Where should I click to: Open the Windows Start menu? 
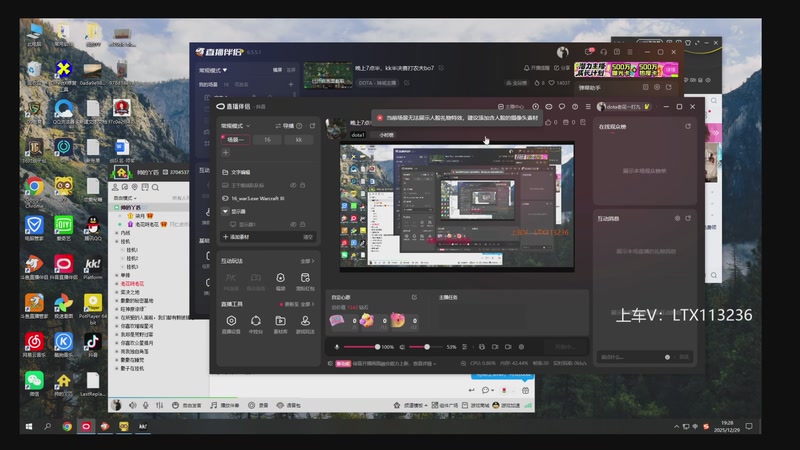click(x=29, y=427)
